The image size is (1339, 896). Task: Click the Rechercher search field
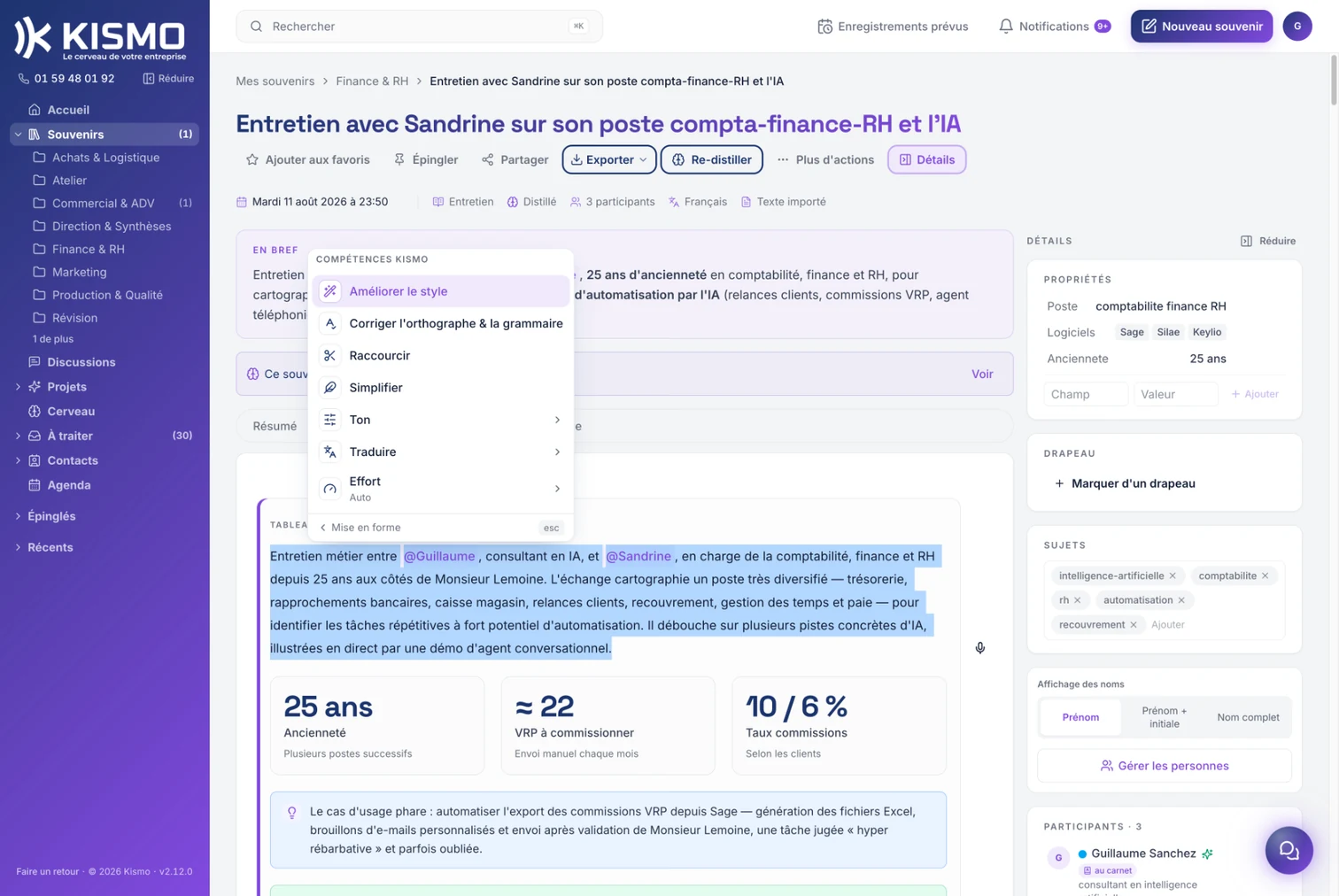pos(419,27)
